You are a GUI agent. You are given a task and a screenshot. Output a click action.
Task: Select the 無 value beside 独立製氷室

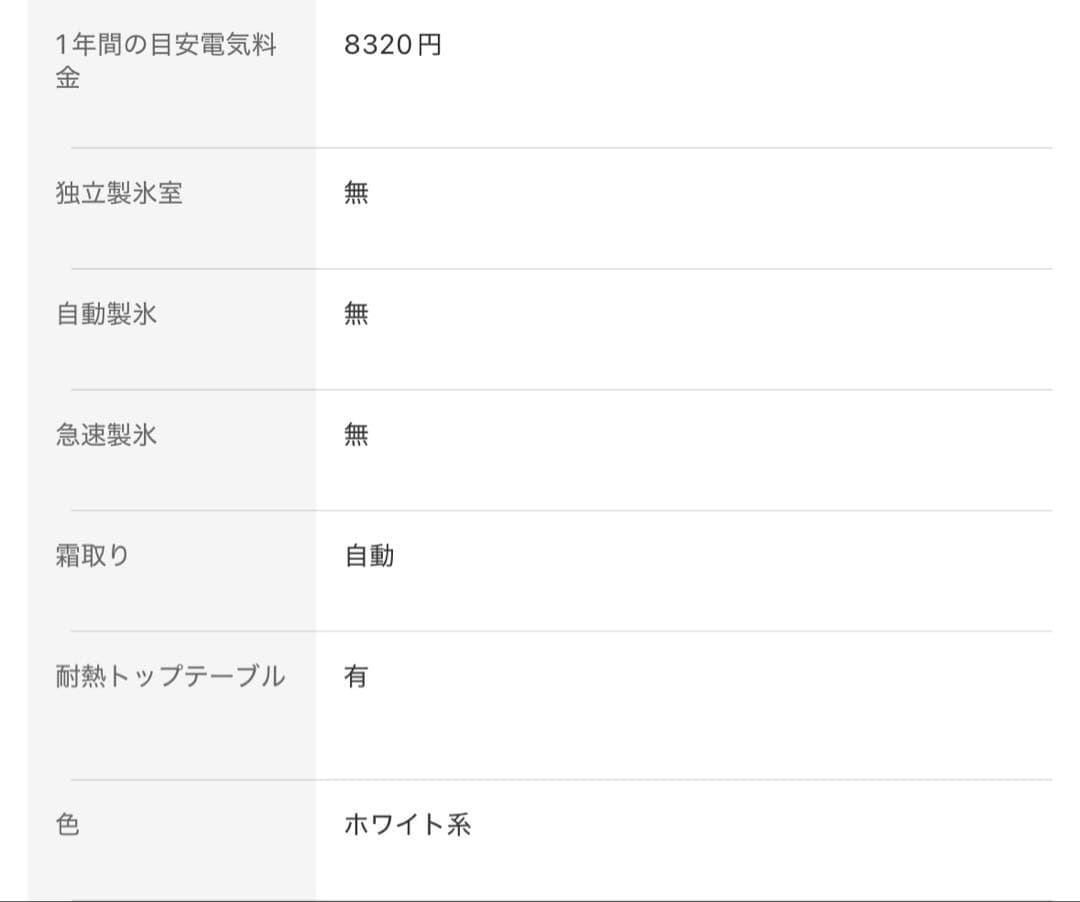[x=356, y=193]
